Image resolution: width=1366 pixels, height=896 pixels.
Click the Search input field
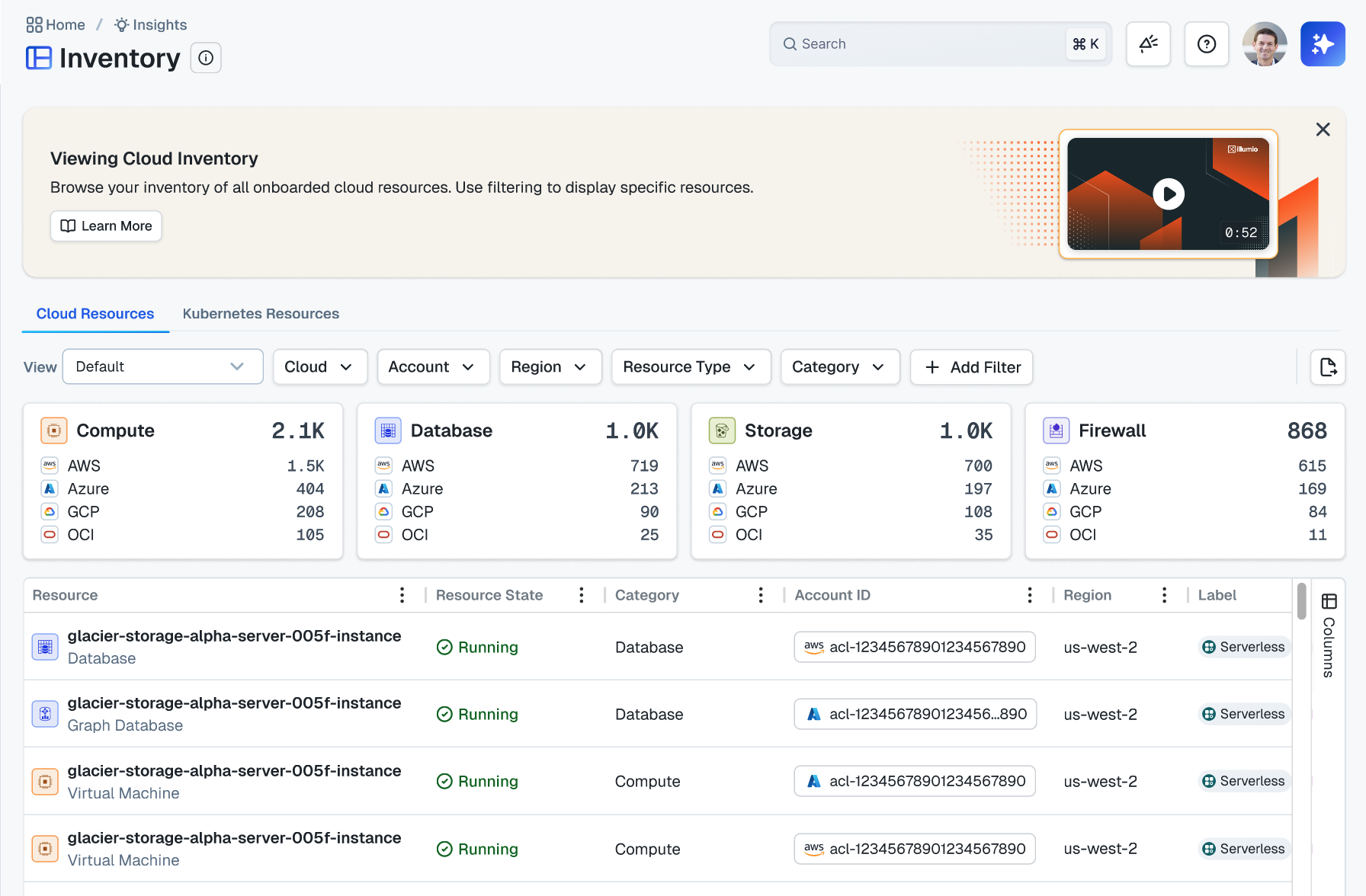click(941, 44)
